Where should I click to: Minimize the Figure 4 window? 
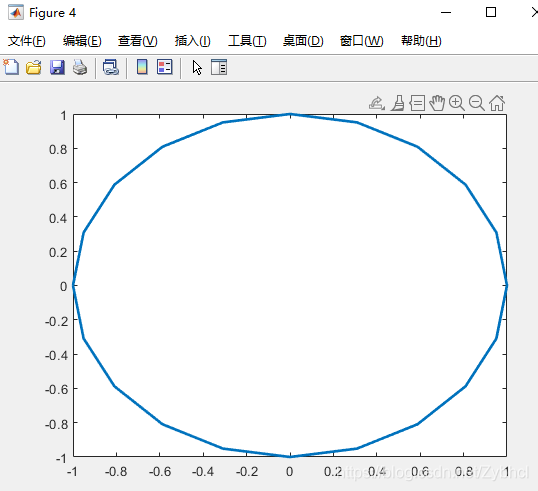pyautogui.click(x=446, y=13)
